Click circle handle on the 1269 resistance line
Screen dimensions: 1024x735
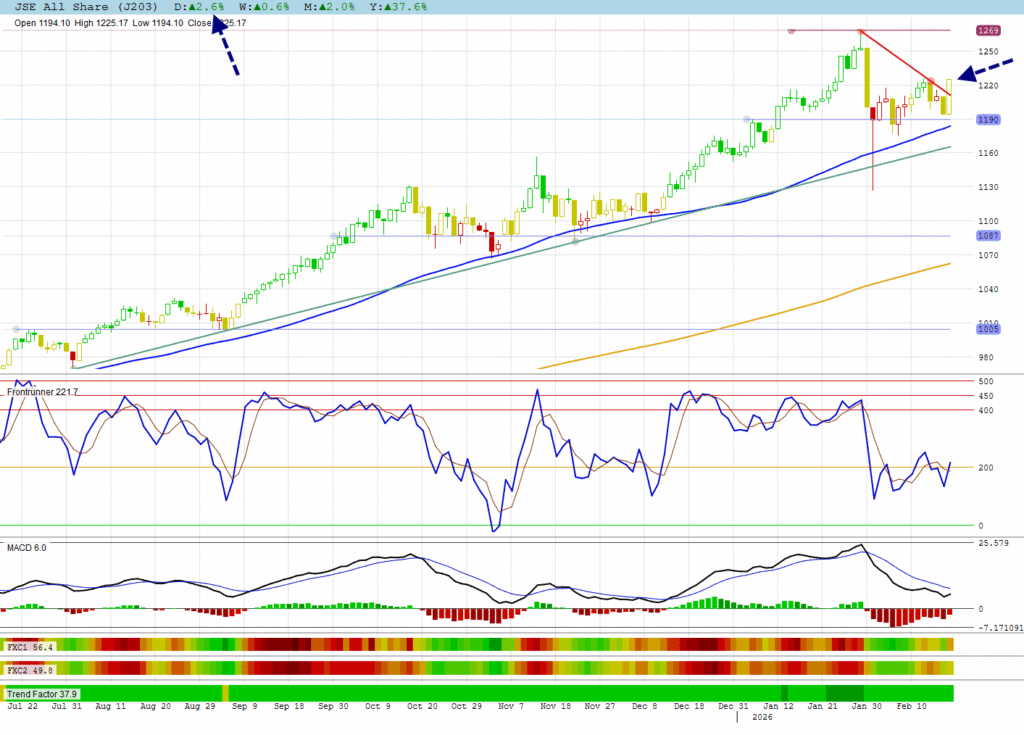click(x=791, y=31)
